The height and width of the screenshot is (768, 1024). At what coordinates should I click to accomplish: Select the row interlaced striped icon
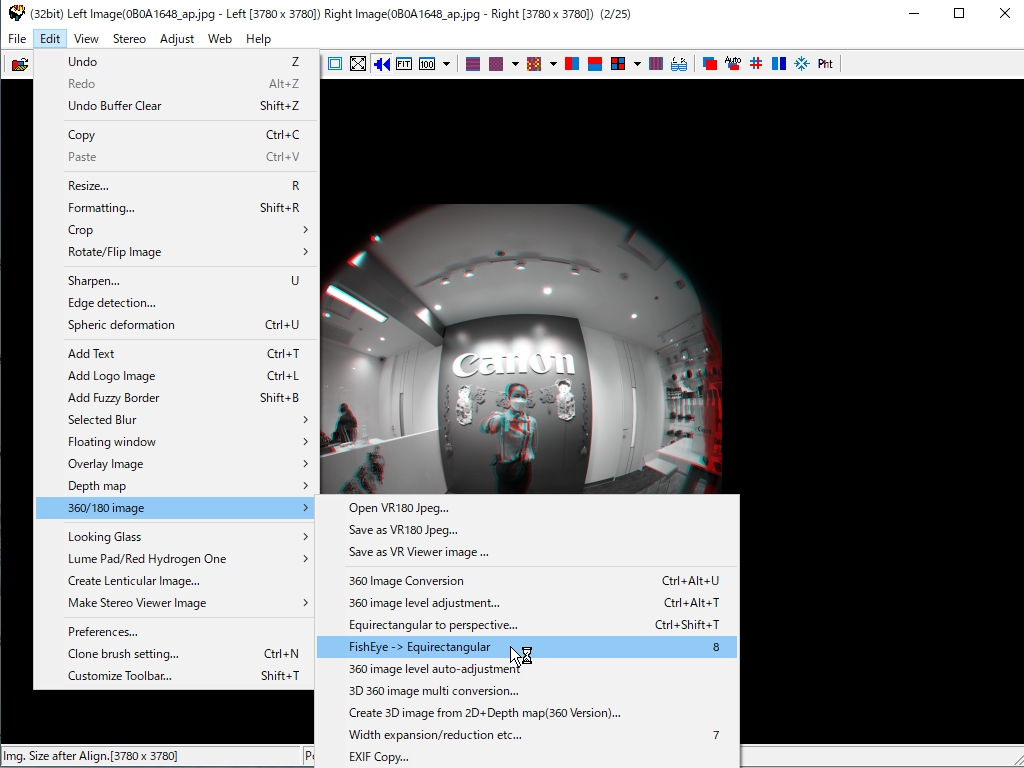click(473, 64)
